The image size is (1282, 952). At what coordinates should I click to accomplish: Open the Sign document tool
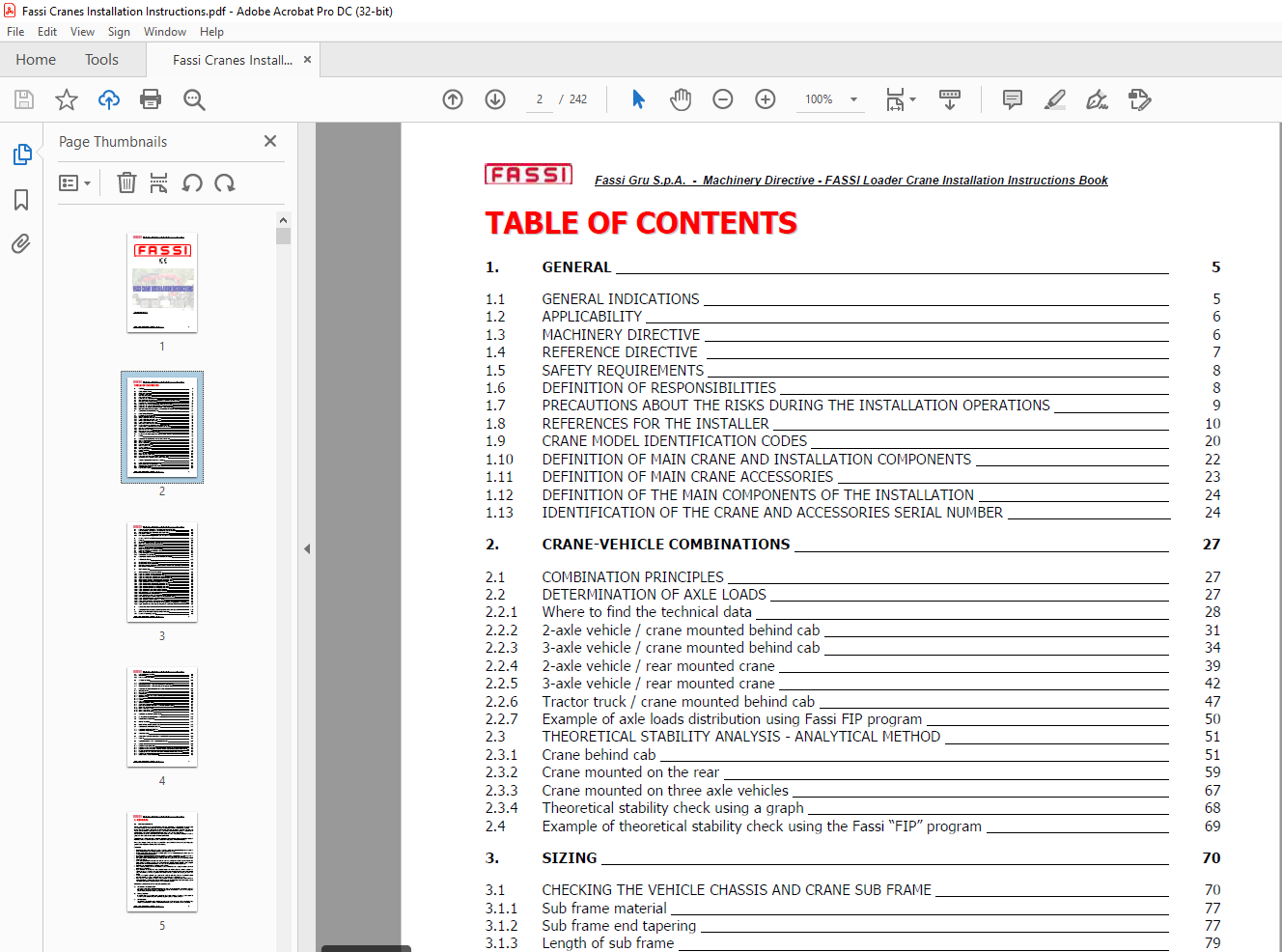click(1098, 99)
